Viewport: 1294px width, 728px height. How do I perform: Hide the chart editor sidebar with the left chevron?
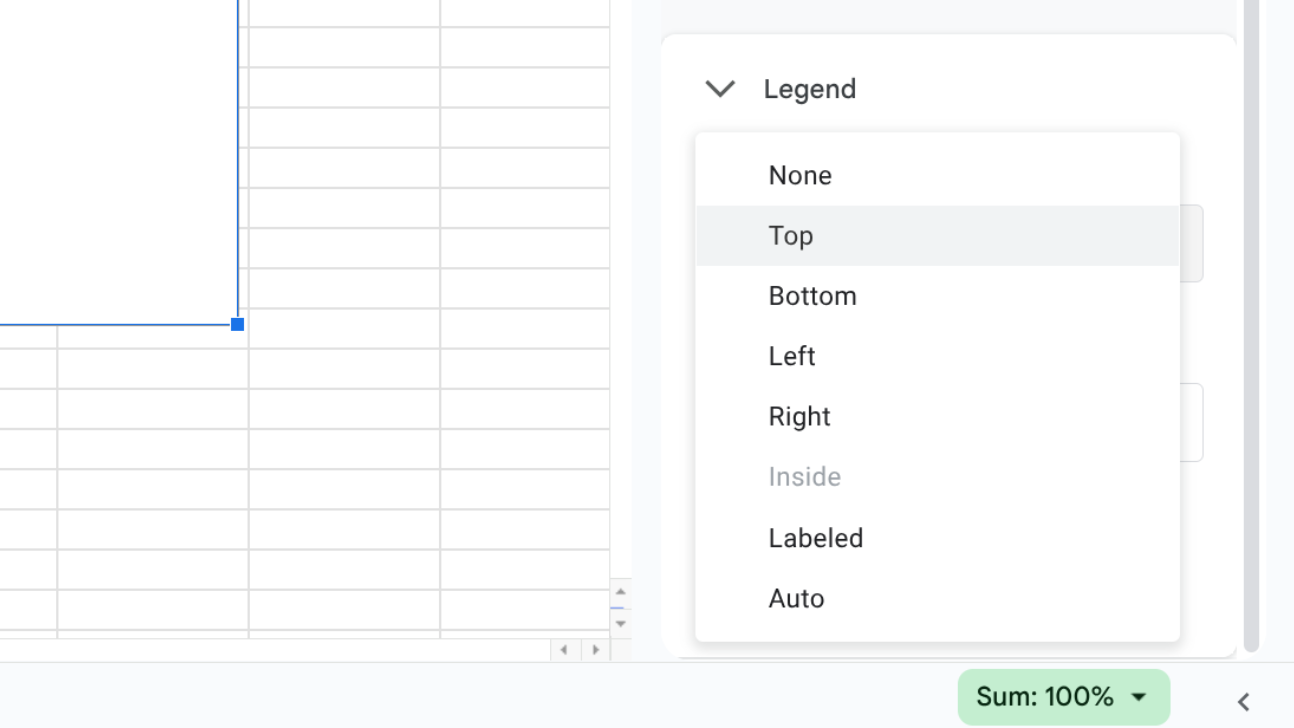[1243, 701]
